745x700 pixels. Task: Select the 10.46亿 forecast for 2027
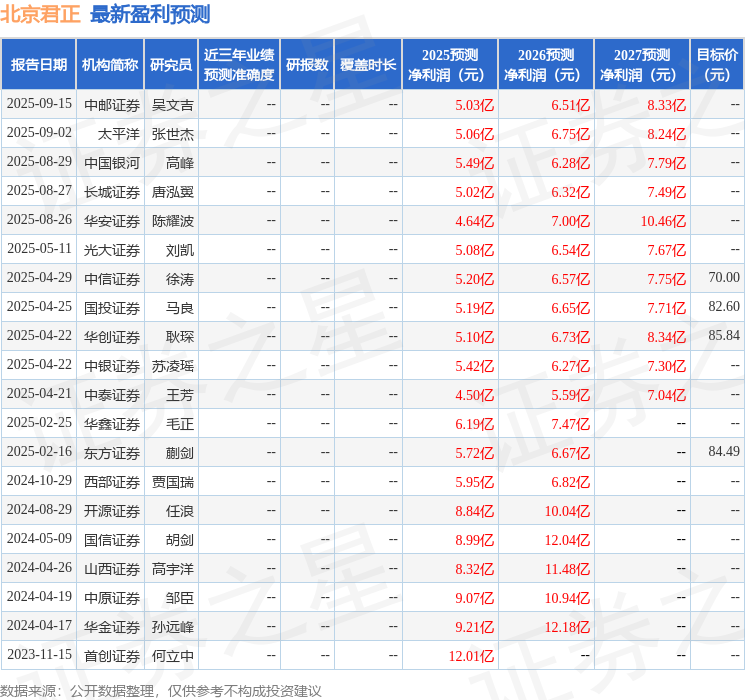tap(663, 220)
